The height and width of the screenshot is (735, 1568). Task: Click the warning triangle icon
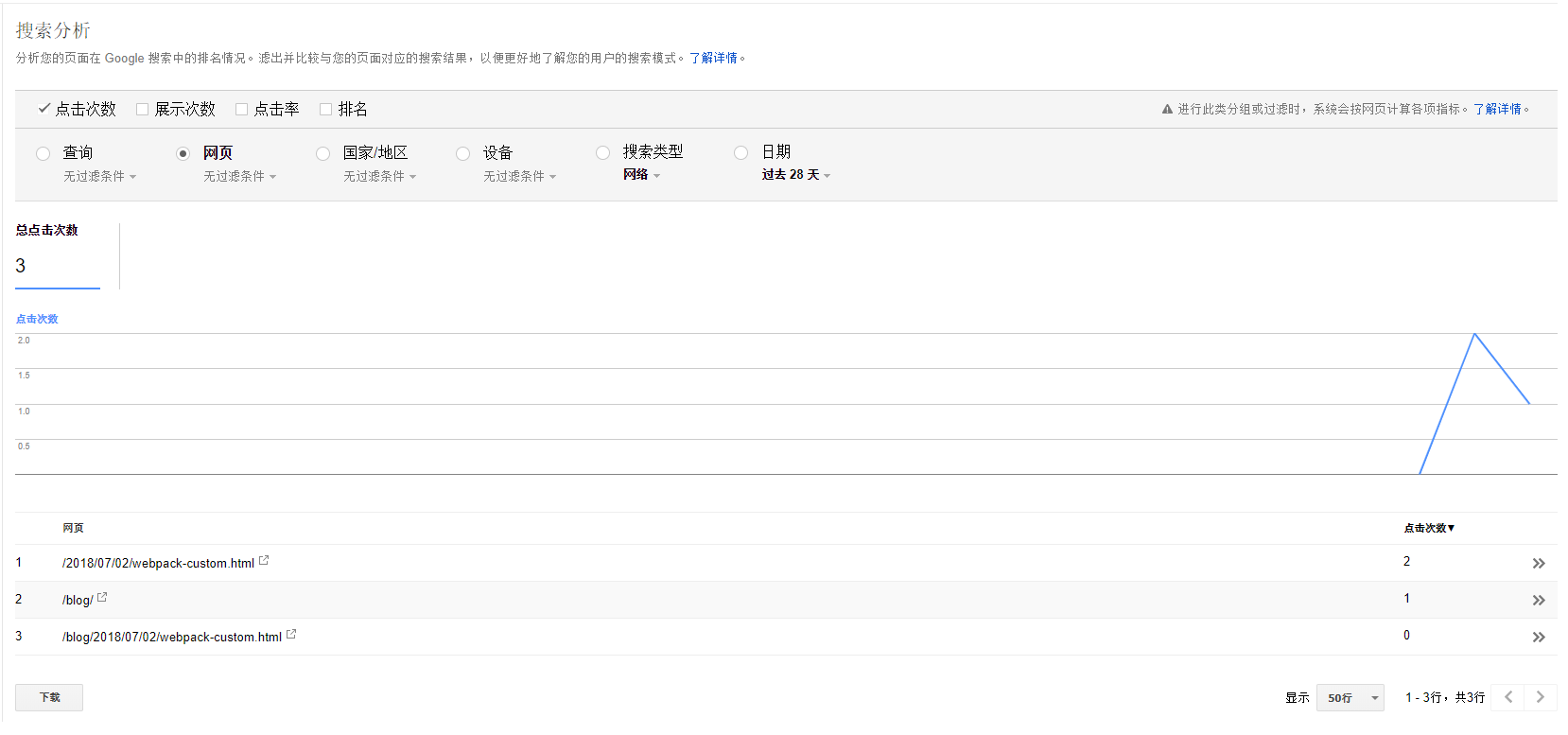pos(1167,109)
